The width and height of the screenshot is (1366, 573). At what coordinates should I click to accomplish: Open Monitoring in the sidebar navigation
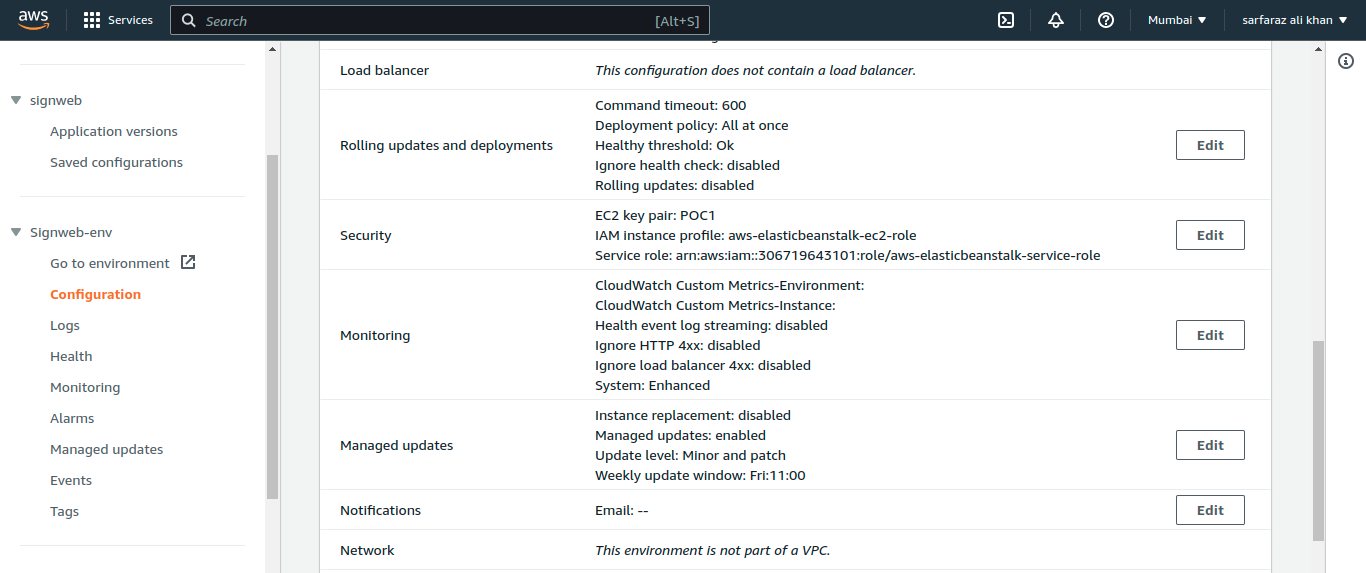(85, 387)
